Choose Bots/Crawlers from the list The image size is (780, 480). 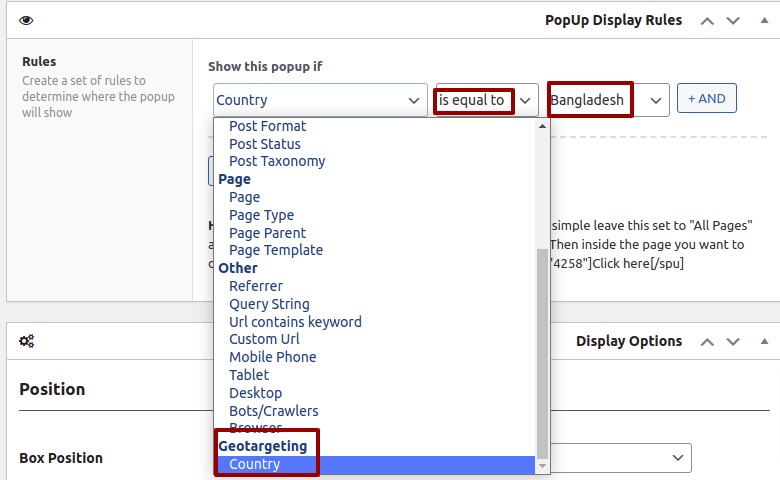coord(274,411)
